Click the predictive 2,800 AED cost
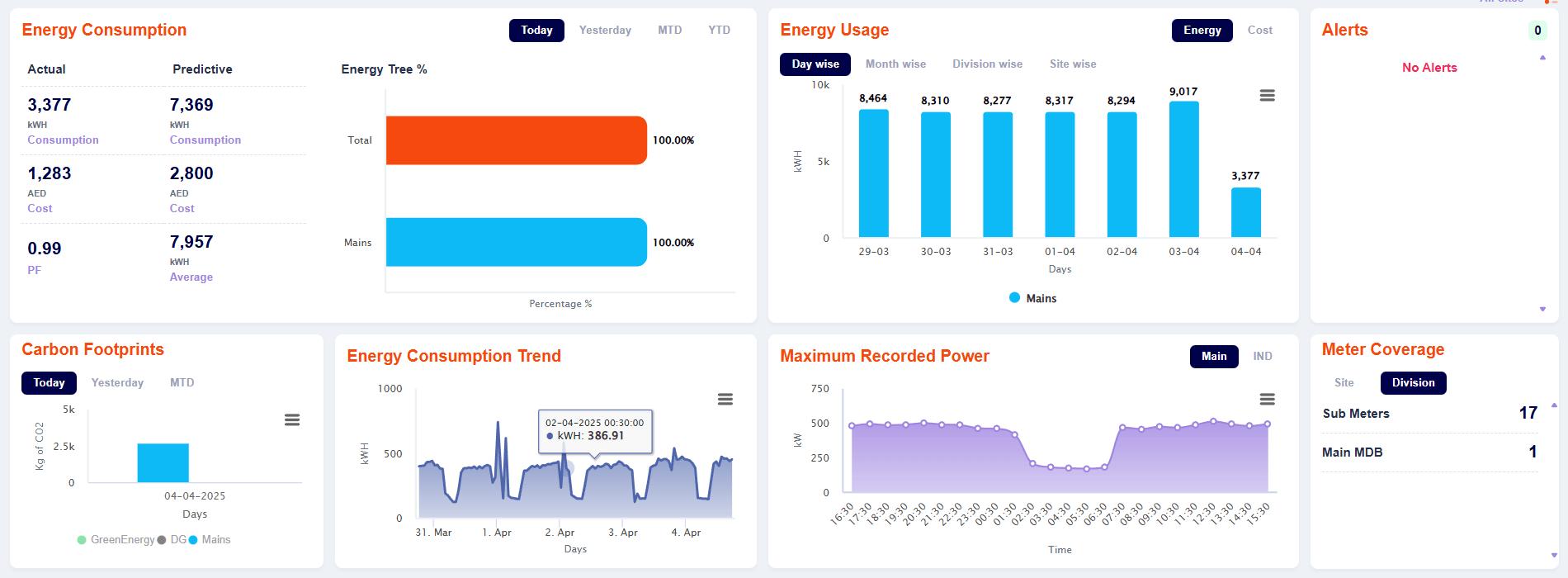Screen dimensions: 1568x578 coord(191,173)
